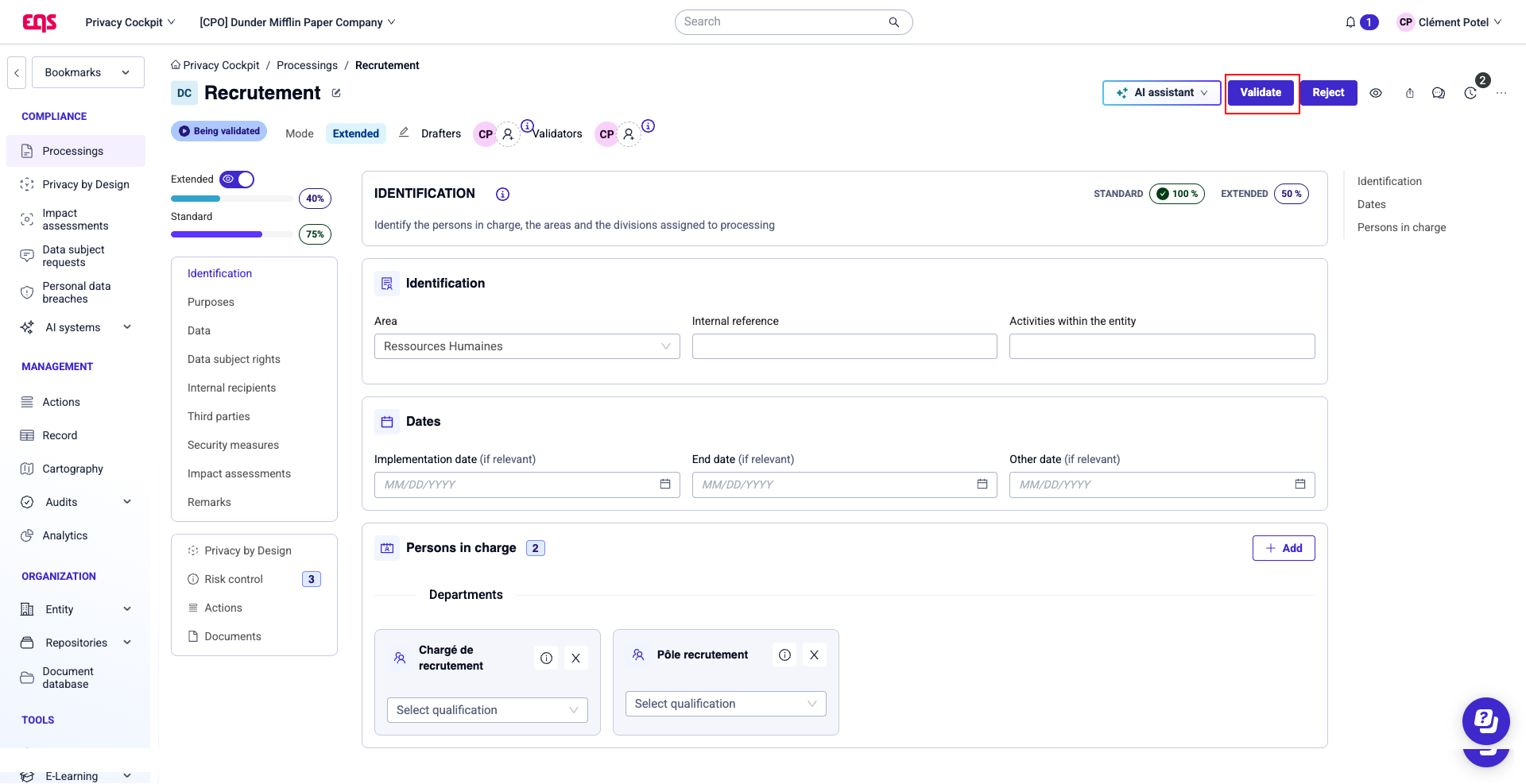
Task: Remove Chargé de recrutement department
Action: point(576,658)
